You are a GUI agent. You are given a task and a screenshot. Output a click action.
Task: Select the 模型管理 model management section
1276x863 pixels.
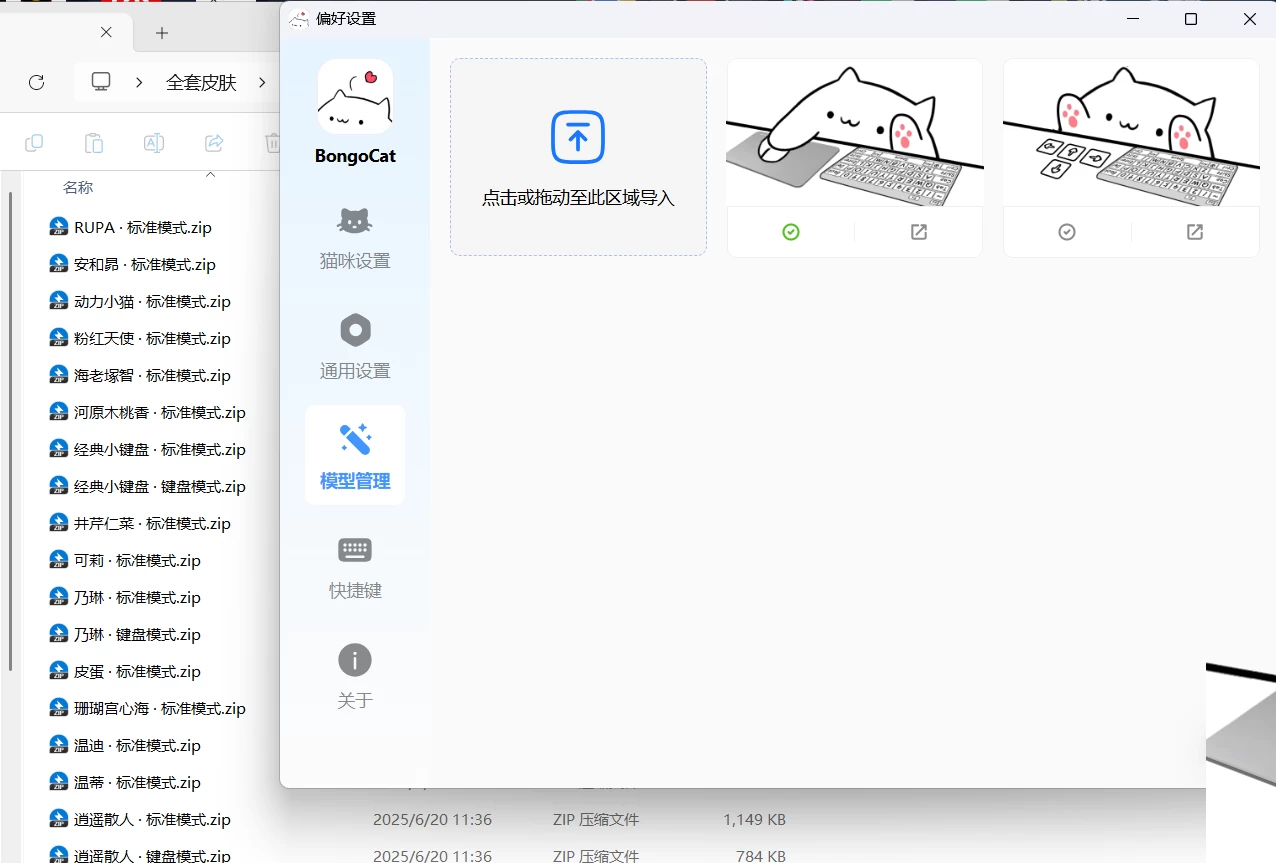click(x=355, y=455)
